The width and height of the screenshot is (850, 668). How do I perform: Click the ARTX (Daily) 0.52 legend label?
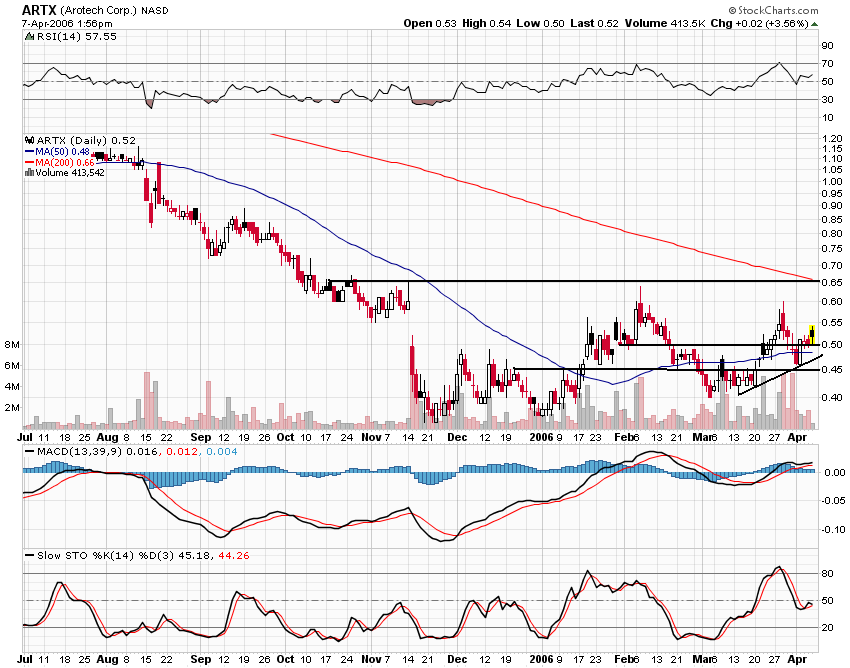86,140
